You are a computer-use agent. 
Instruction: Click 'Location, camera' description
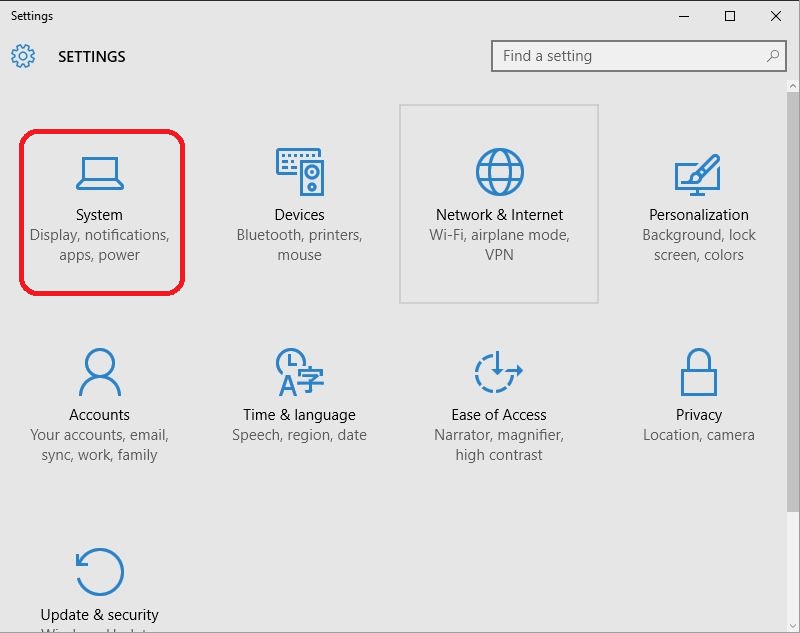point(698,435)
